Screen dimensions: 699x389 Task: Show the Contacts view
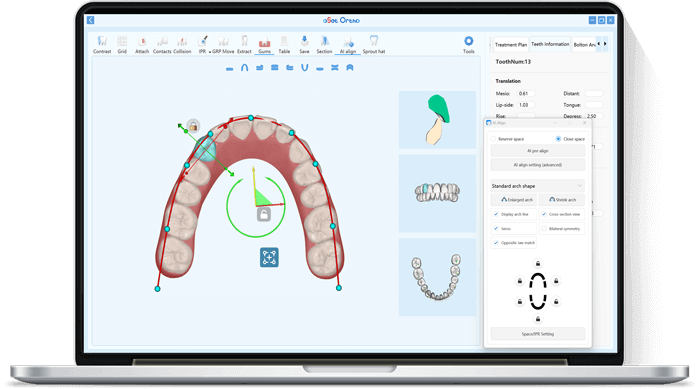(x=162, y=45)
